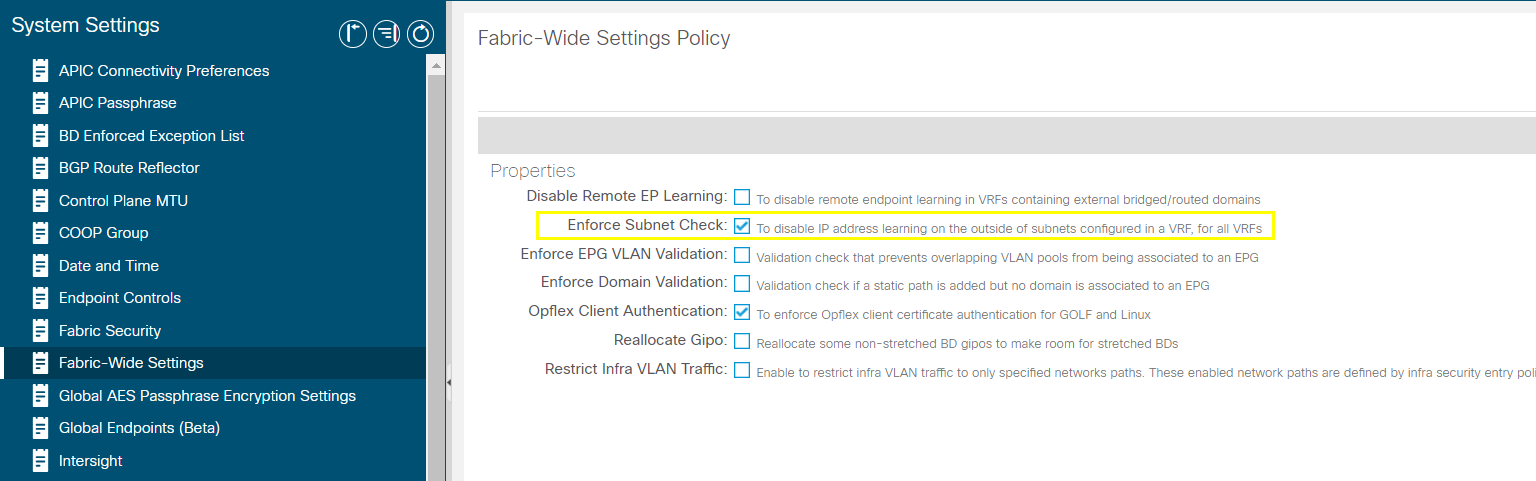The image size is (1536, 481).
Task: Click document icon beside Global Endpoints (Beta)
Action: [41, 428]
